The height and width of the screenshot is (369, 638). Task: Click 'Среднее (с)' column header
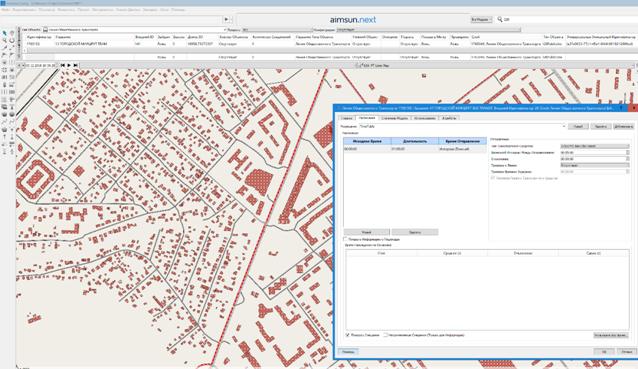click(452, 253)
